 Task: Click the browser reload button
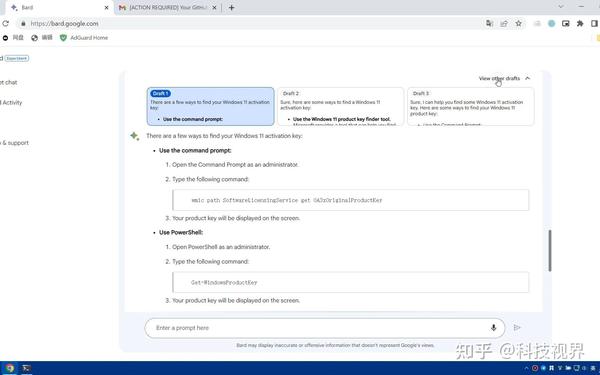pos(5,23)
